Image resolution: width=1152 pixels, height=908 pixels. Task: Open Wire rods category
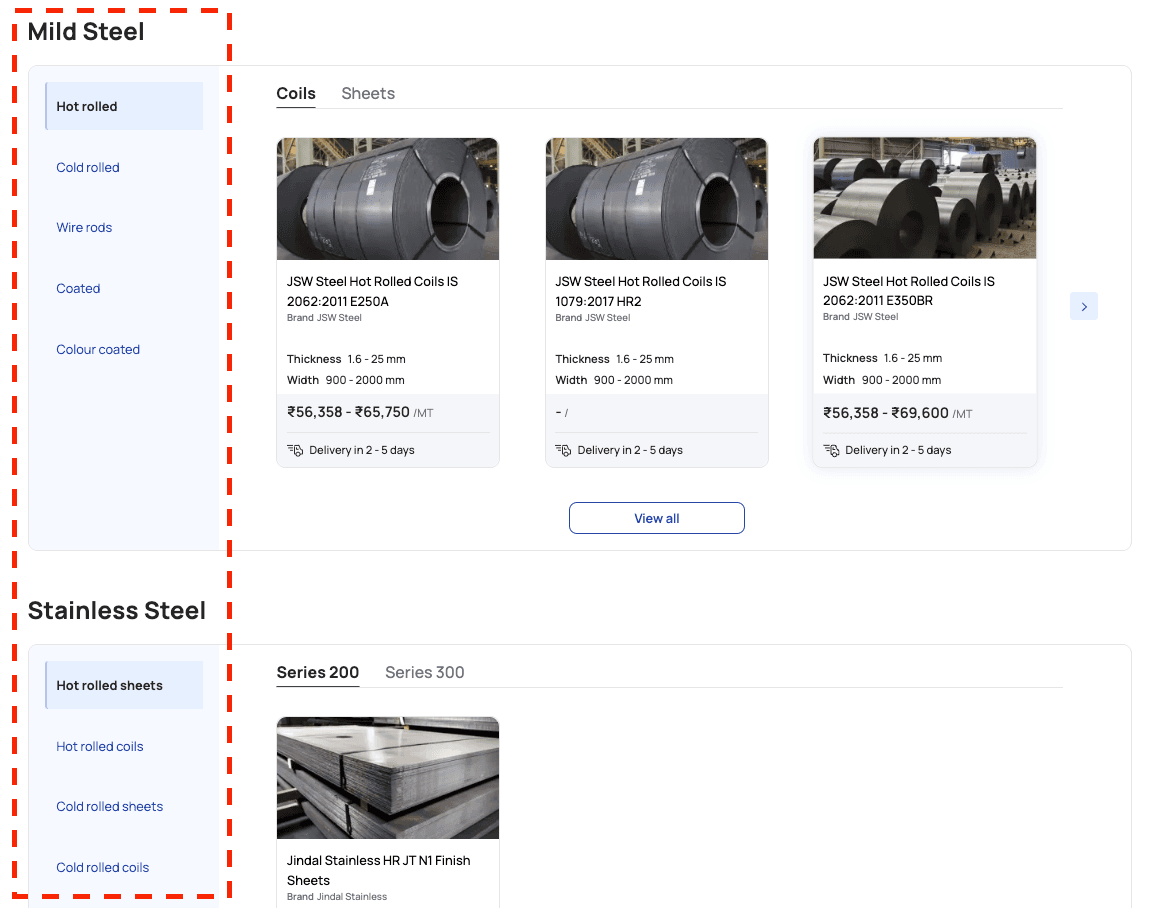click(84, 228)
